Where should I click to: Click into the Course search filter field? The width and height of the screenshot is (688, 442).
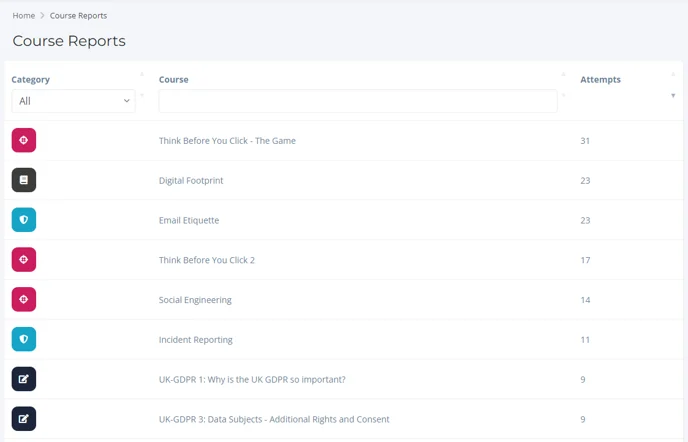(x=358, y=101)
